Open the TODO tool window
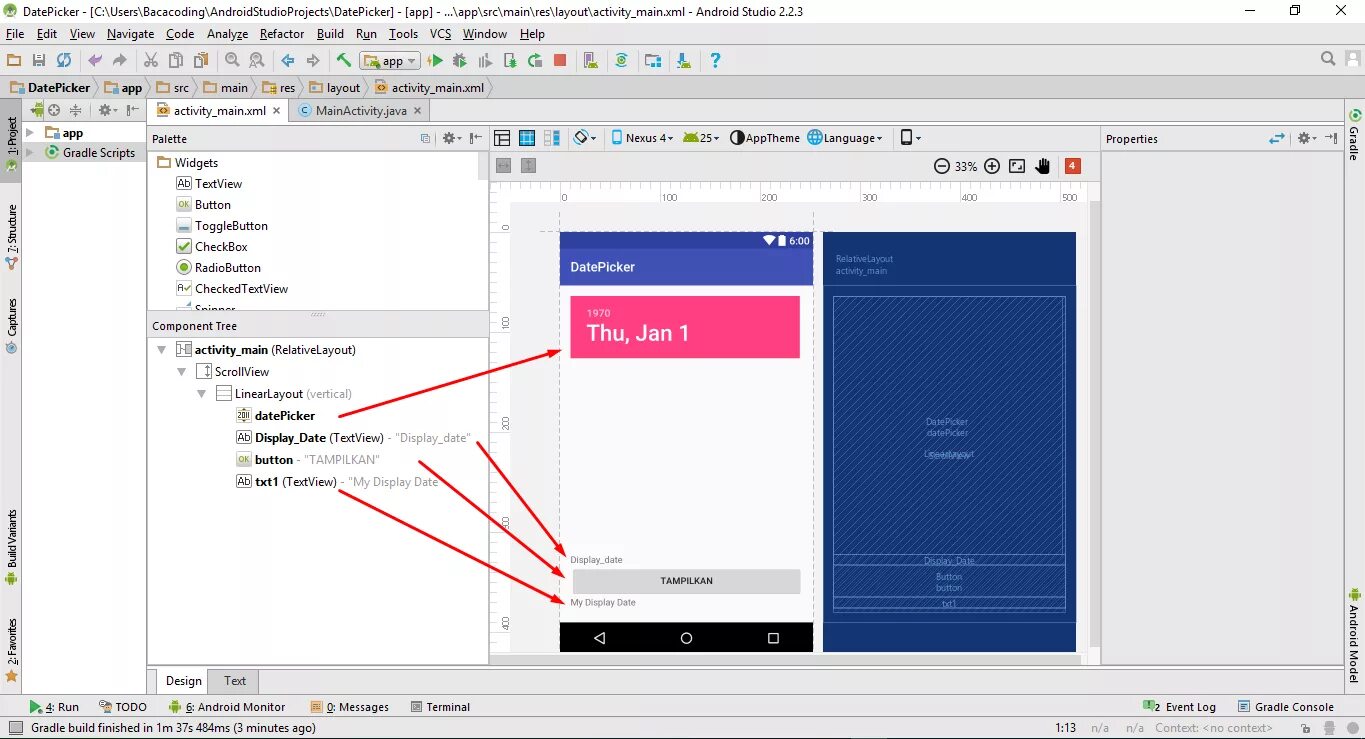 click(x=122, y=707)
